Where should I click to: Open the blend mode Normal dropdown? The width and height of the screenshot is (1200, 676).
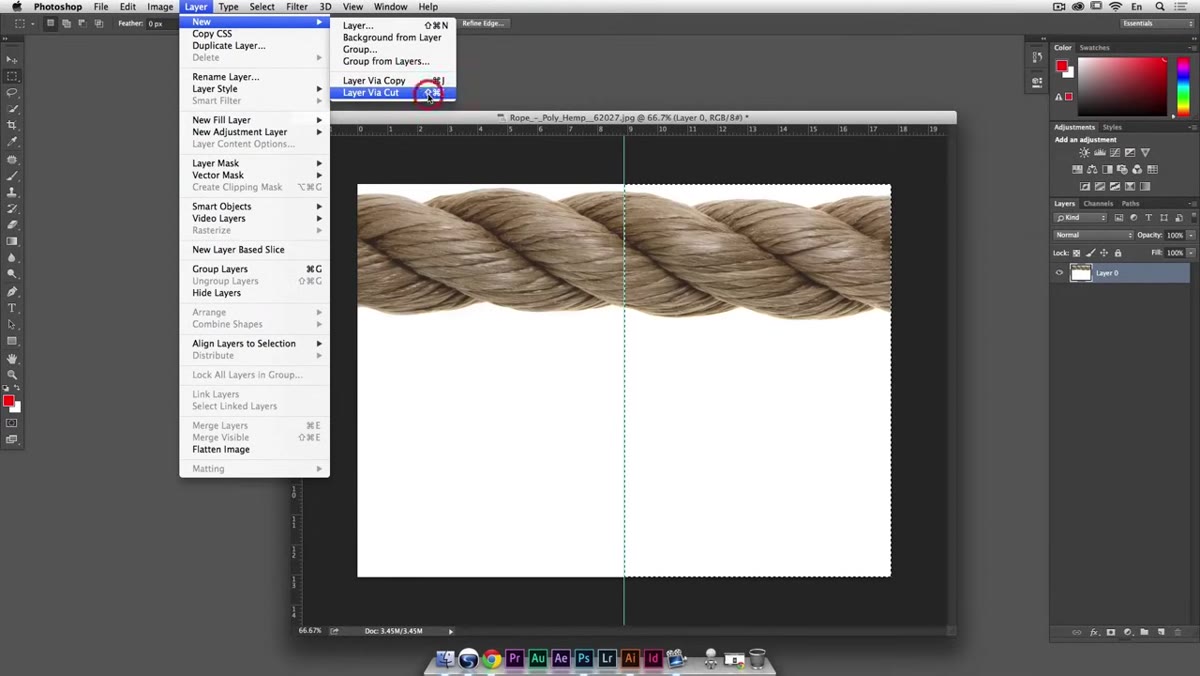coord(1094,235)
